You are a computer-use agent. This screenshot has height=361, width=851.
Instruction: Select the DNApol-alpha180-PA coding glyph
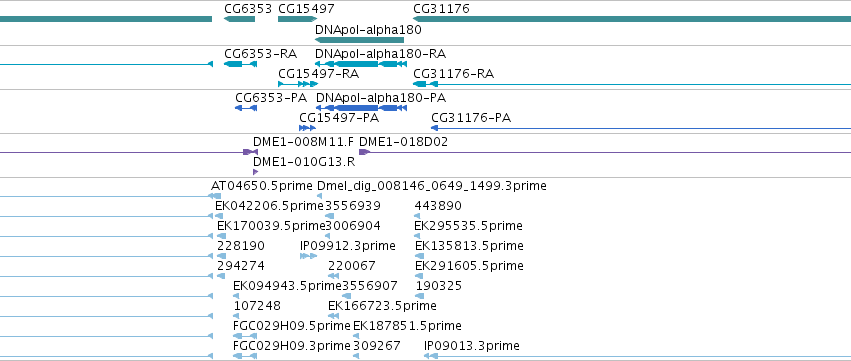(361, 108)
